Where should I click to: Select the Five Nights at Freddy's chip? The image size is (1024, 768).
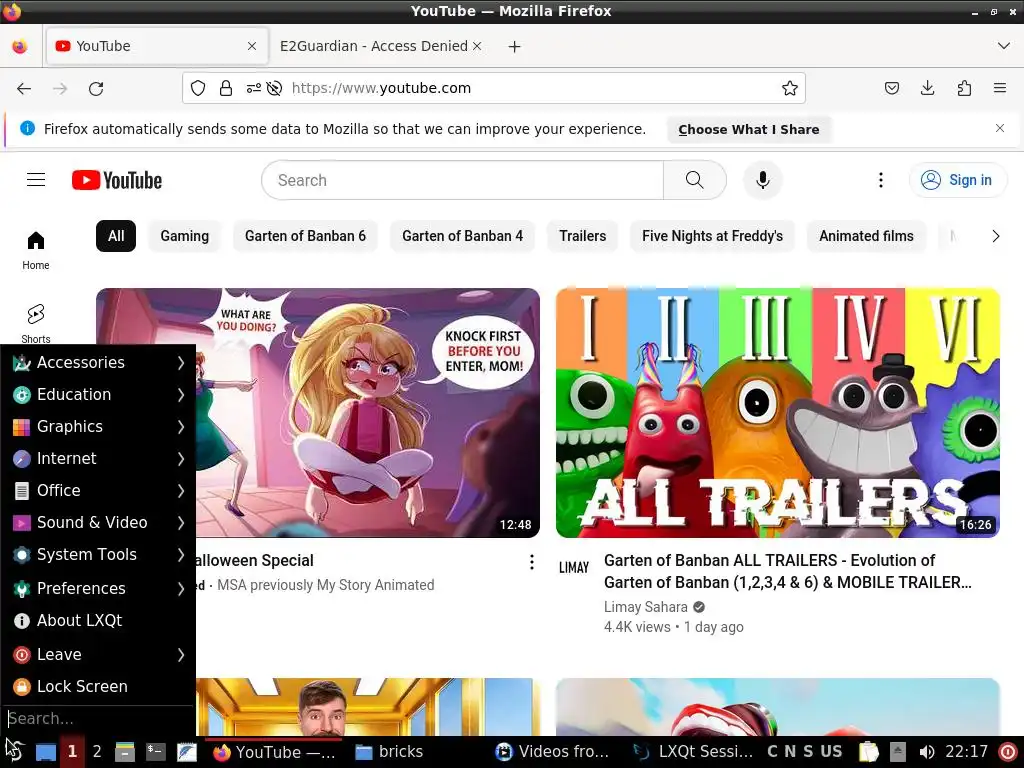(712, 236)
